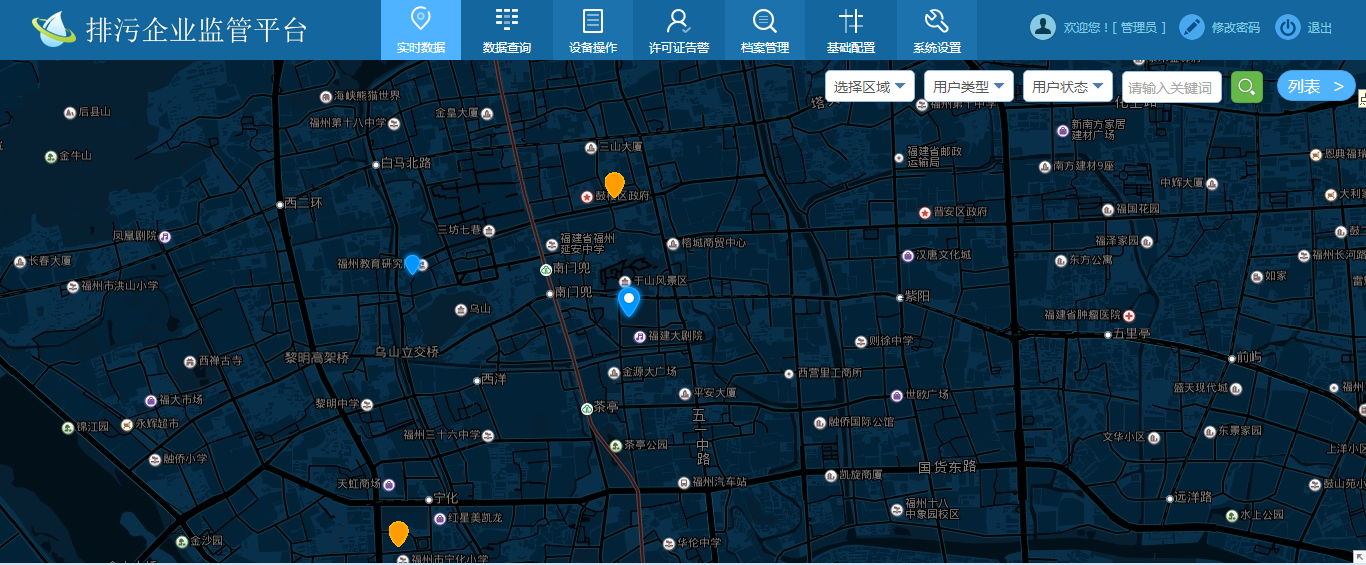Open the 用户状态 dropdown
The height and width of the screenshot is (565, 1366).
pyautogui.click(x=1067, y=87)
